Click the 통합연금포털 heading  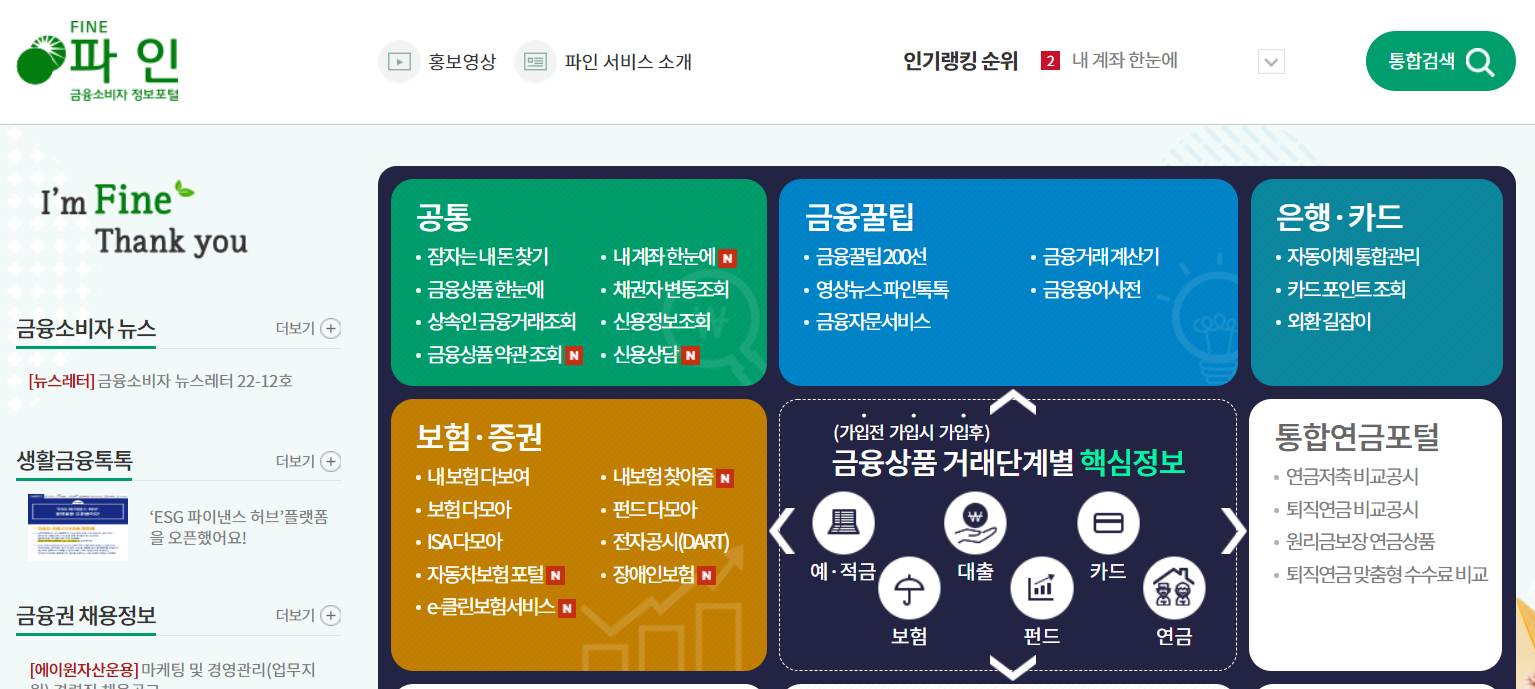(x=1357, y=436)
